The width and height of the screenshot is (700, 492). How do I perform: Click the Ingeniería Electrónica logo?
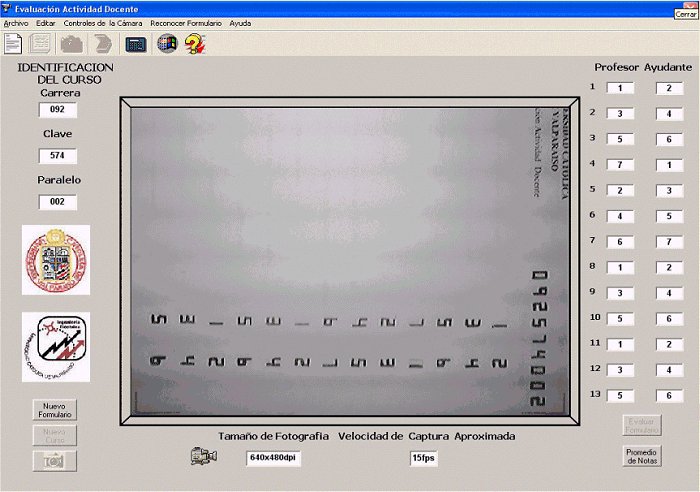(x=56, y=347)
